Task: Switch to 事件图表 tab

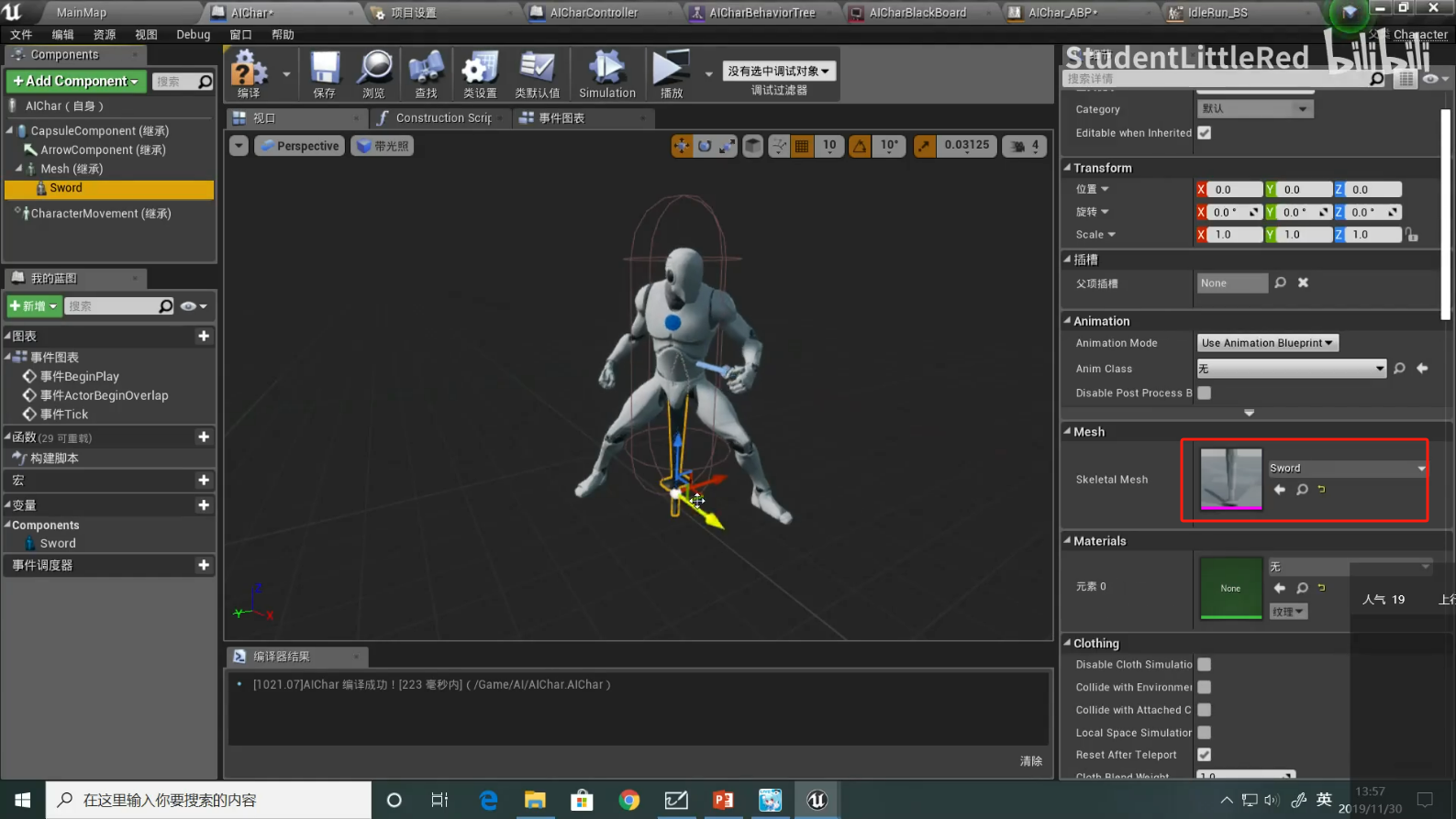Action: 561,118
